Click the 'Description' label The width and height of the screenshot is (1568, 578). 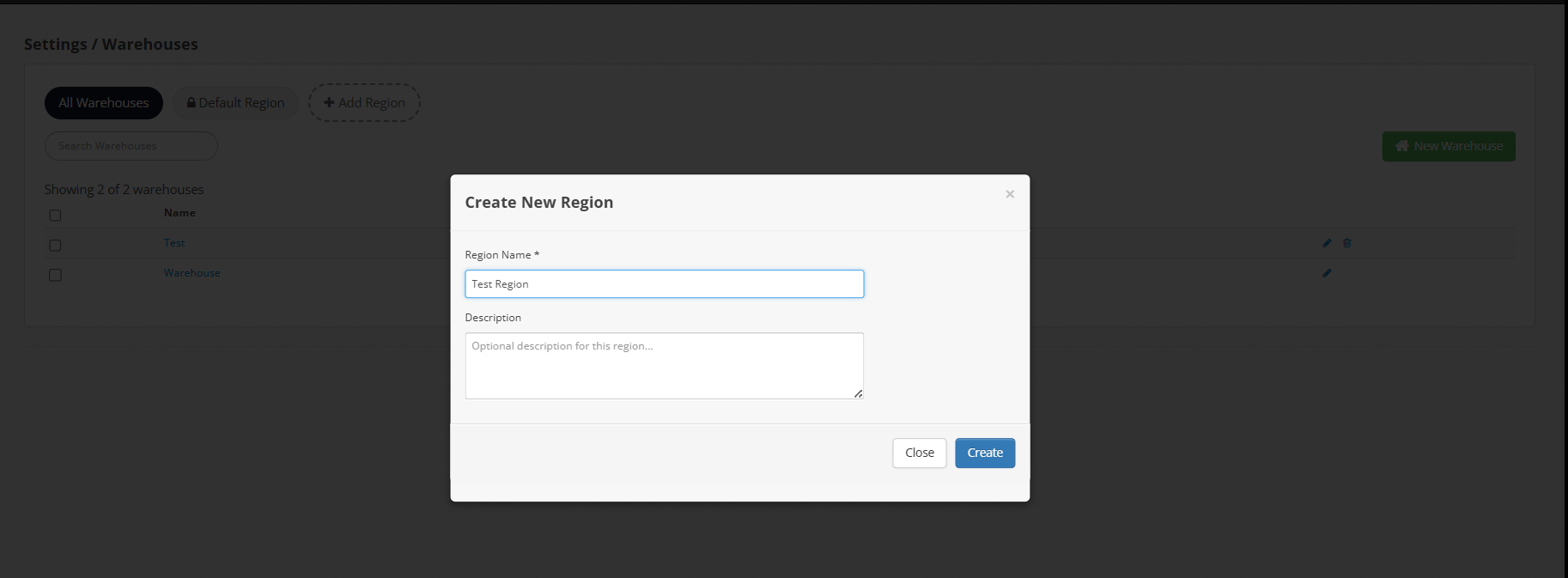coord(493,318)
